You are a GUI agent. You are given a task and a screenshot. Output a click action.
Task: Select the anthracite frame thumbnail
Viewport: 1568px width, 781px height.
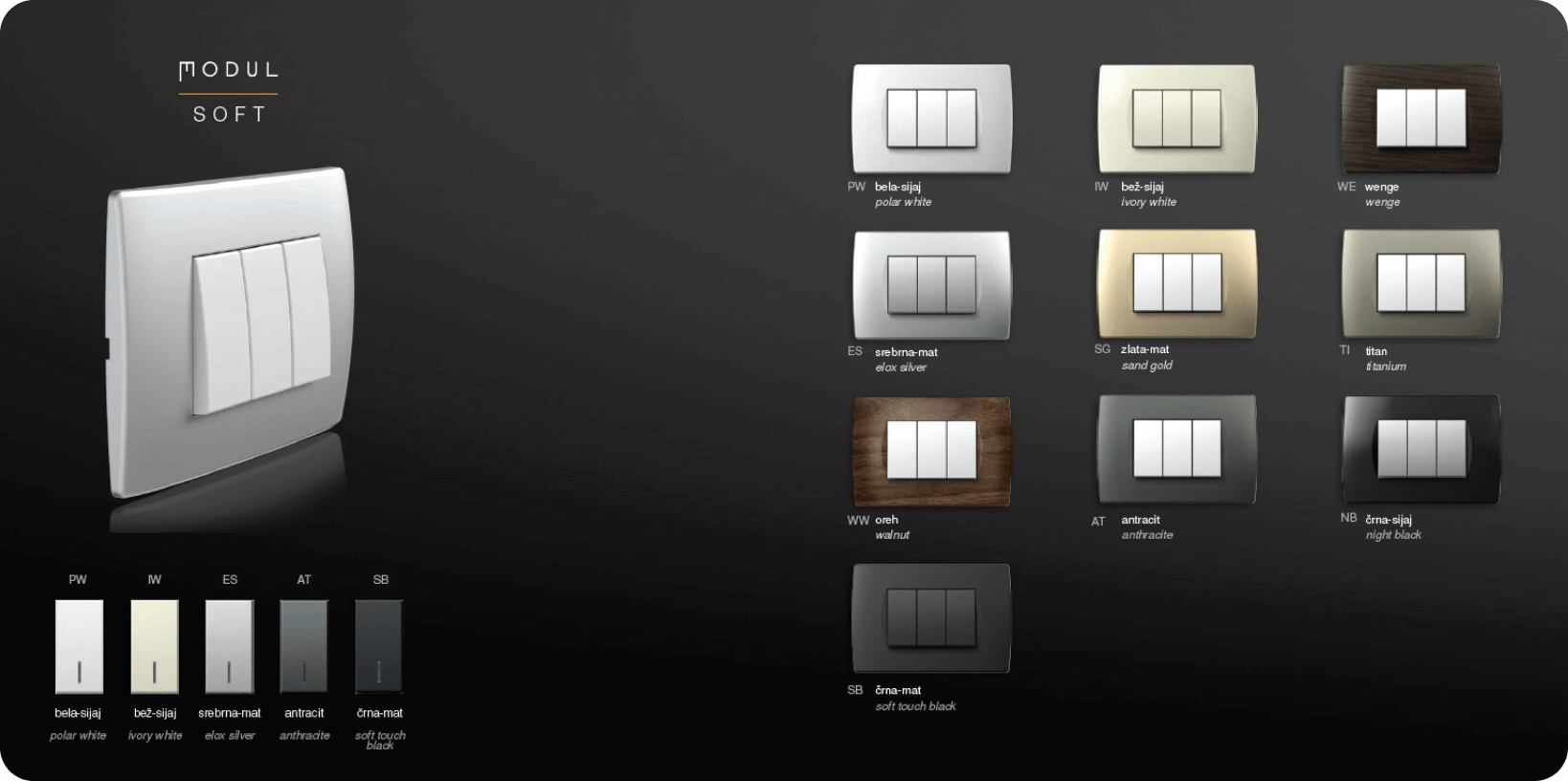point(1176,450)
